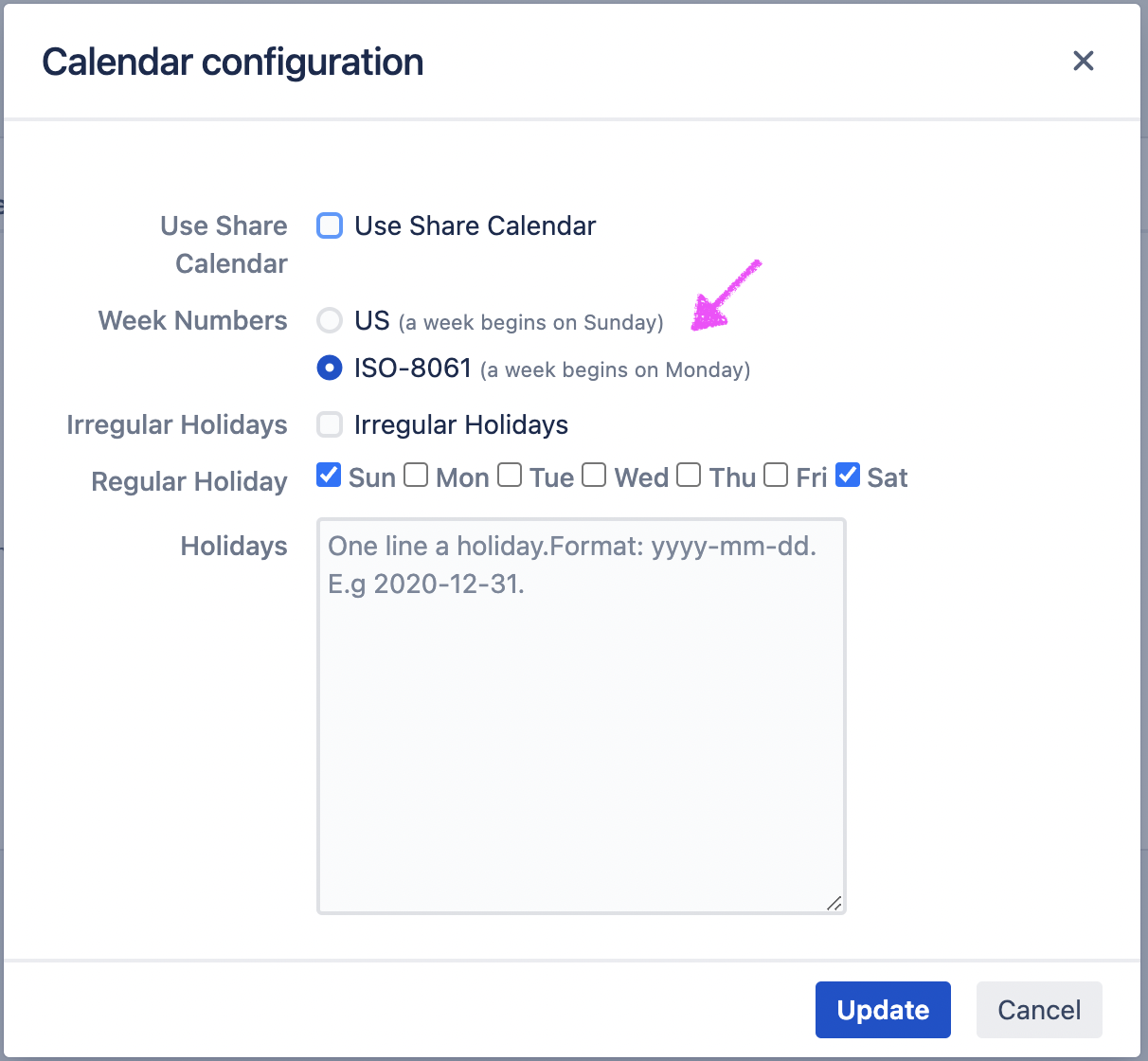The image size is (1148, 1061).
Task: Tick the Irregular Holidays checkbox
Action: coord(330,424)
